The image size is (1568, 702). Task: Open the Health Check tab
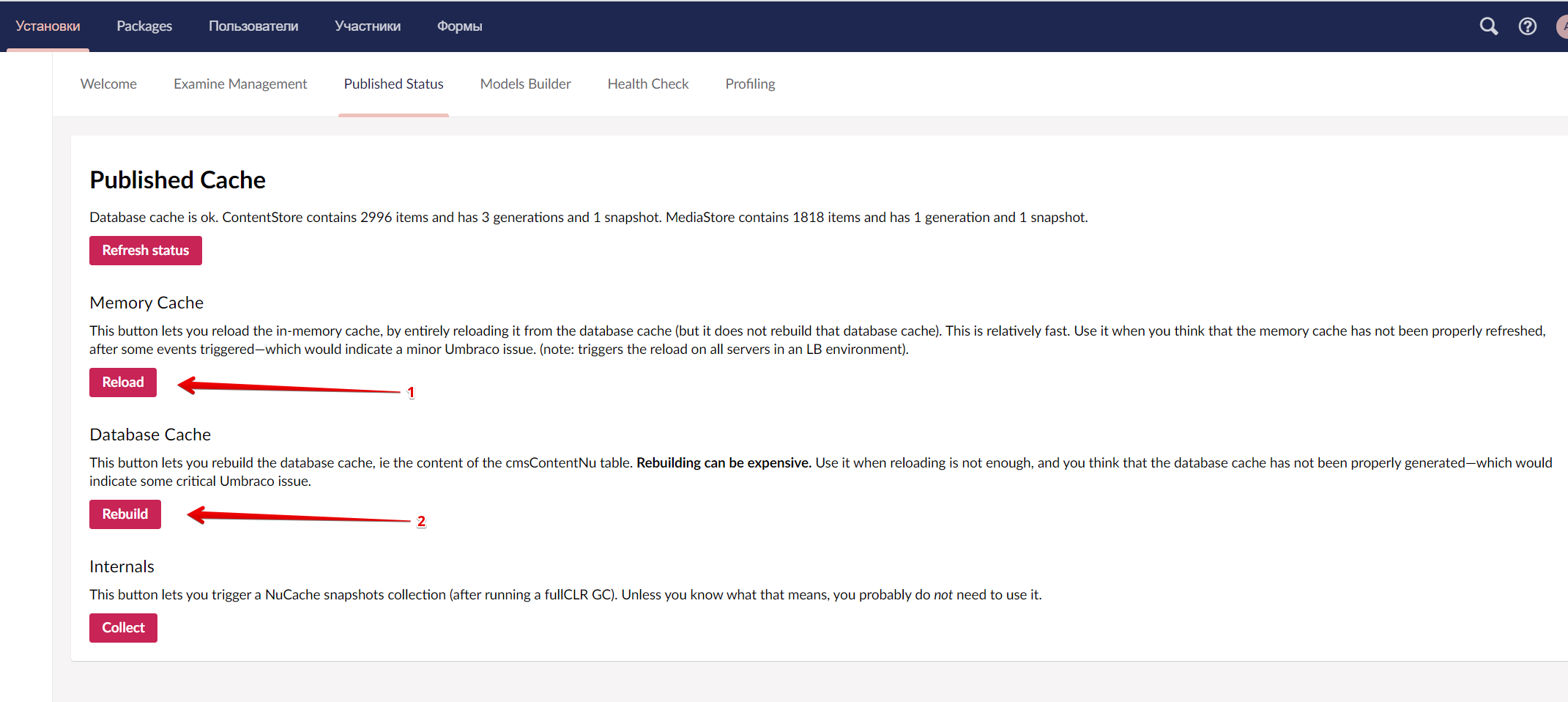click(647, 84)
